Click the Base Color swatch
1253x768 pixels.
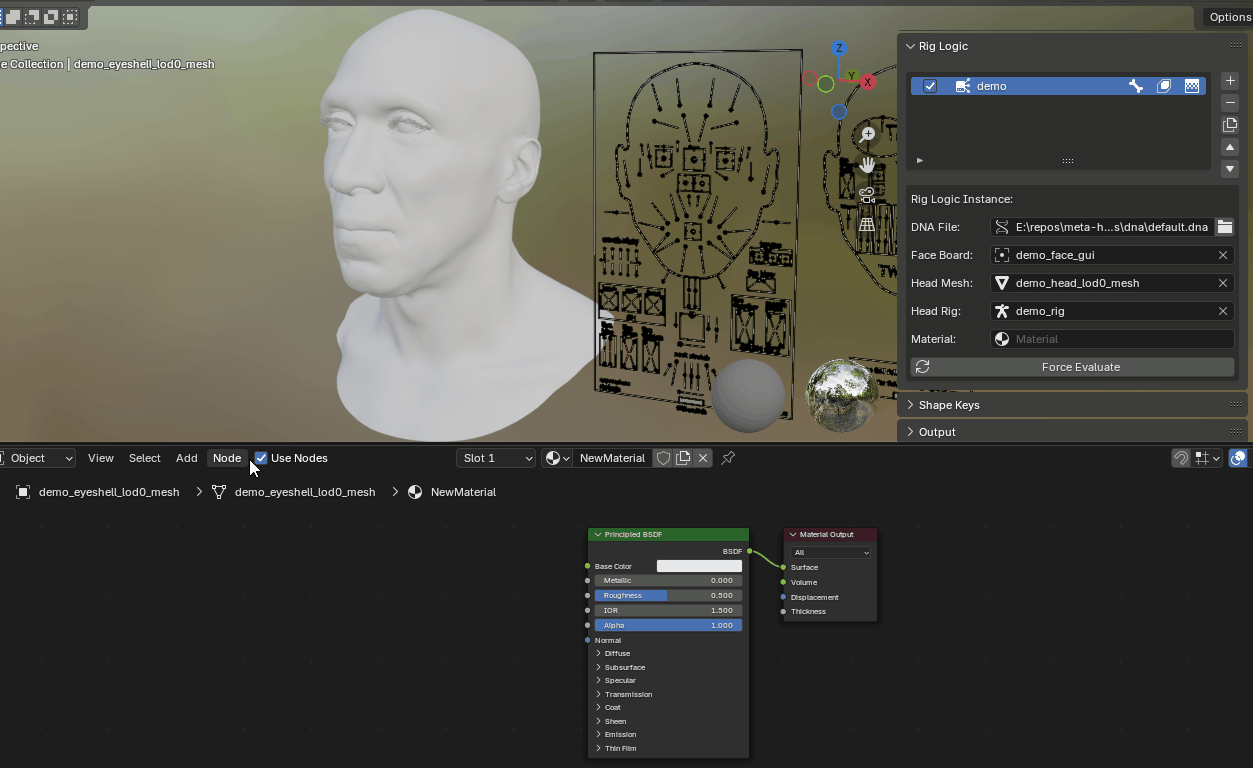[x=698, y=566]
